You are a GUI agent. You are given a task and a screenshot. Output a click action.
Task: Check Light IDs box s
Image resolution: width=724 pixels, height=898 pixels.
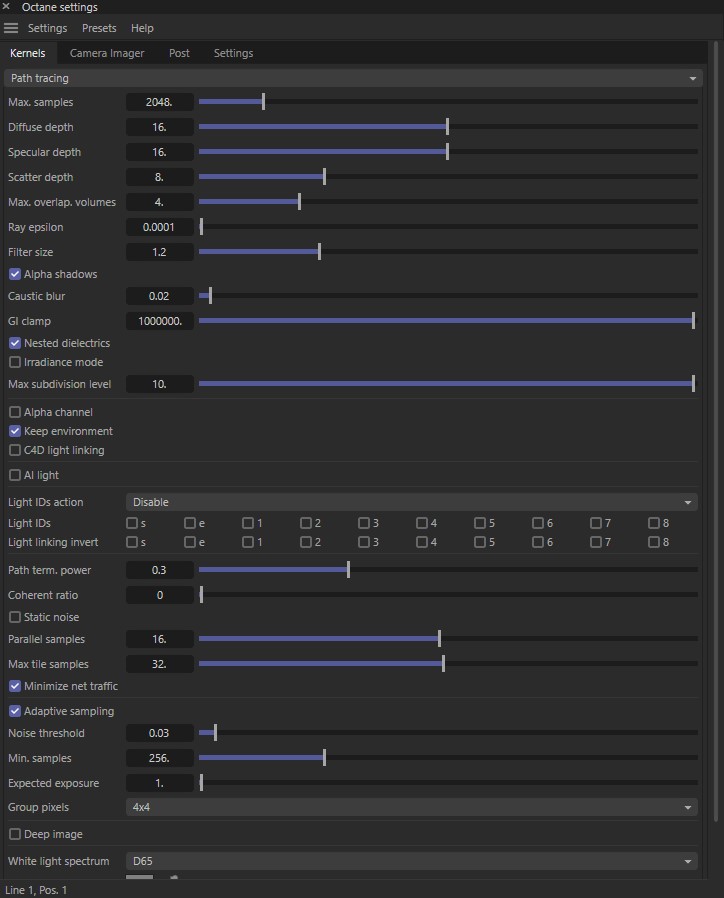pyautogui.click(x=132, y=523)
